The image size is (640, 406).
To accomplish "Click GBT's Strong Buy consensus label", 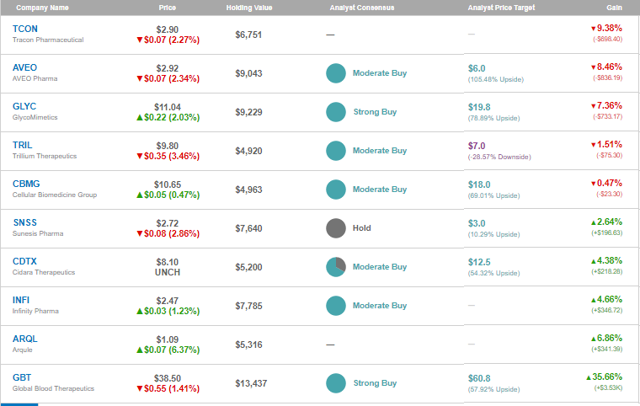I will 375,384.
